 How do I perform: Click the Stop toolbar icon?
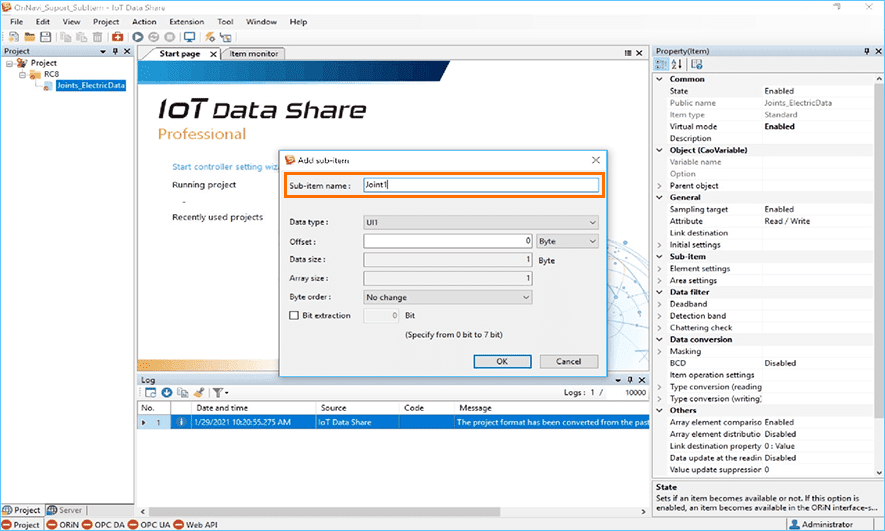169,37
